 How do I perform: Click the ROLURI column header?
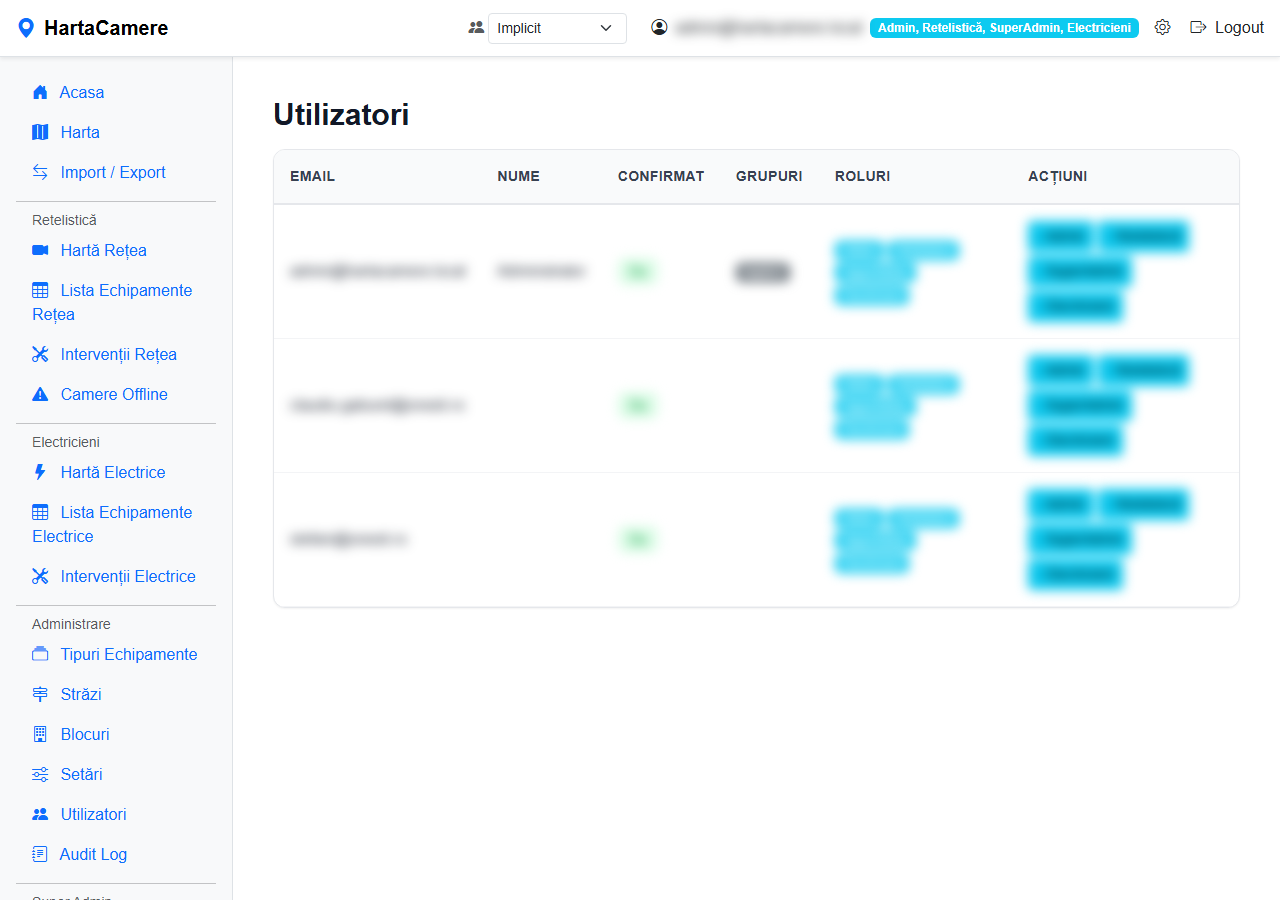[862, 176]
